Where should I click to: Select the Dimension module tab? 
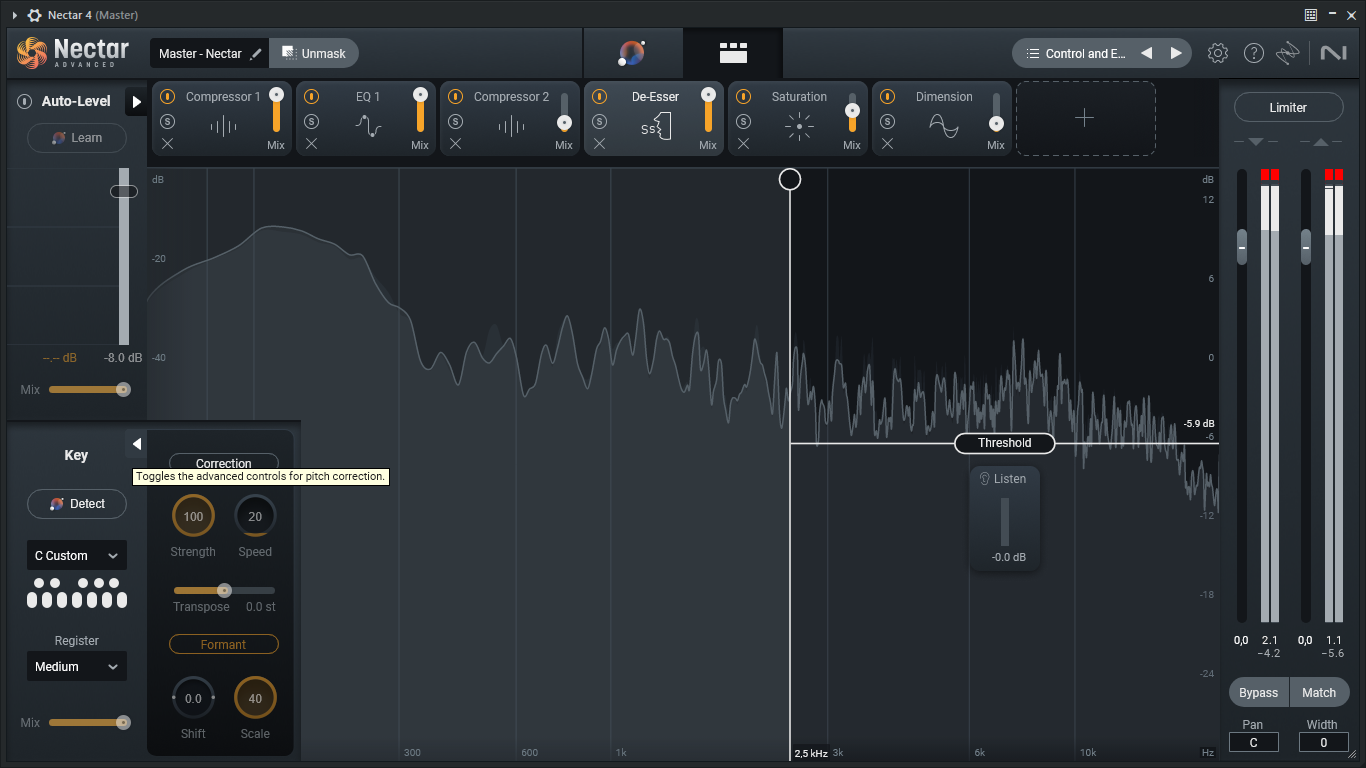tap(942, 119)
